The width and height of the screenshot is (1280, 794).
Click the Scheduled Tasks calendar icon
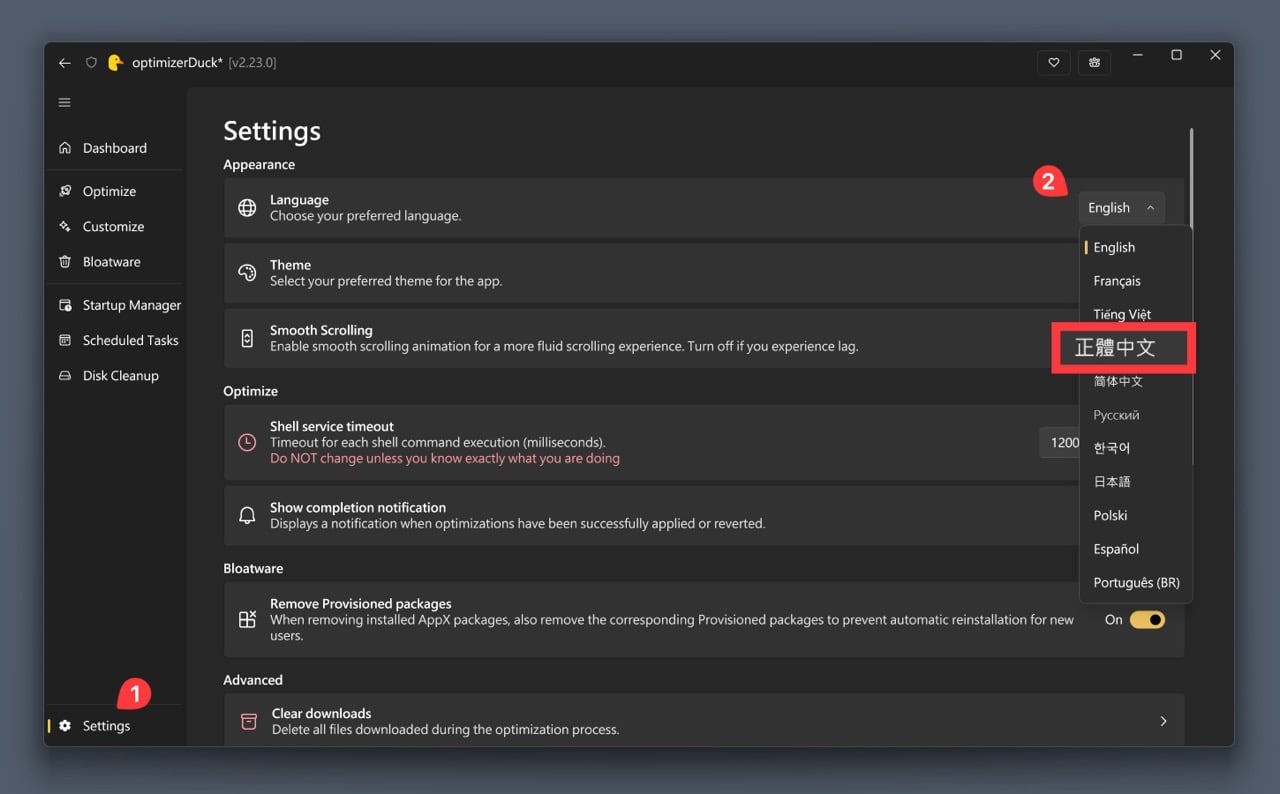pos(65,340)
